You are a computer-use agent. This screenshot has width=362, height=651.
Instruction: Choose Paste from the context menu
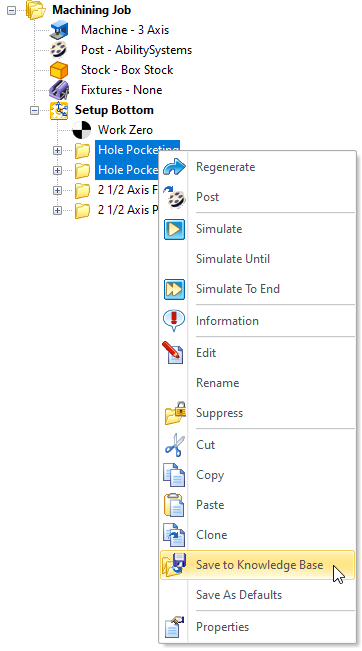257,505
